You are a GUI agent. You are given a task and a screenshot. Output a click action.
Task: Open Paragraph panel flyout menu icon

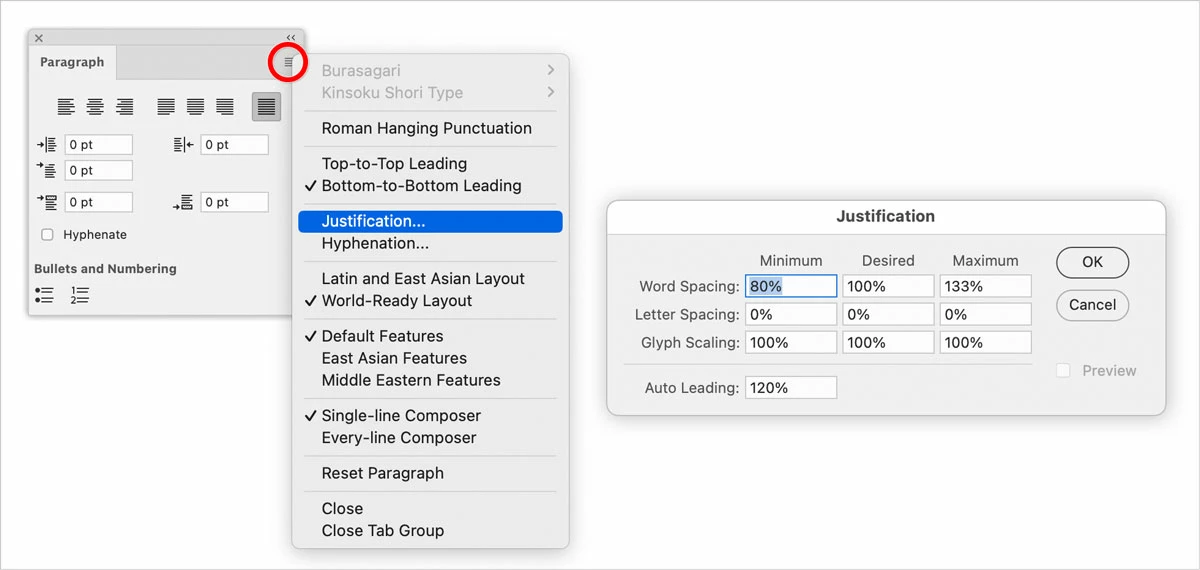tap(288, 63)
